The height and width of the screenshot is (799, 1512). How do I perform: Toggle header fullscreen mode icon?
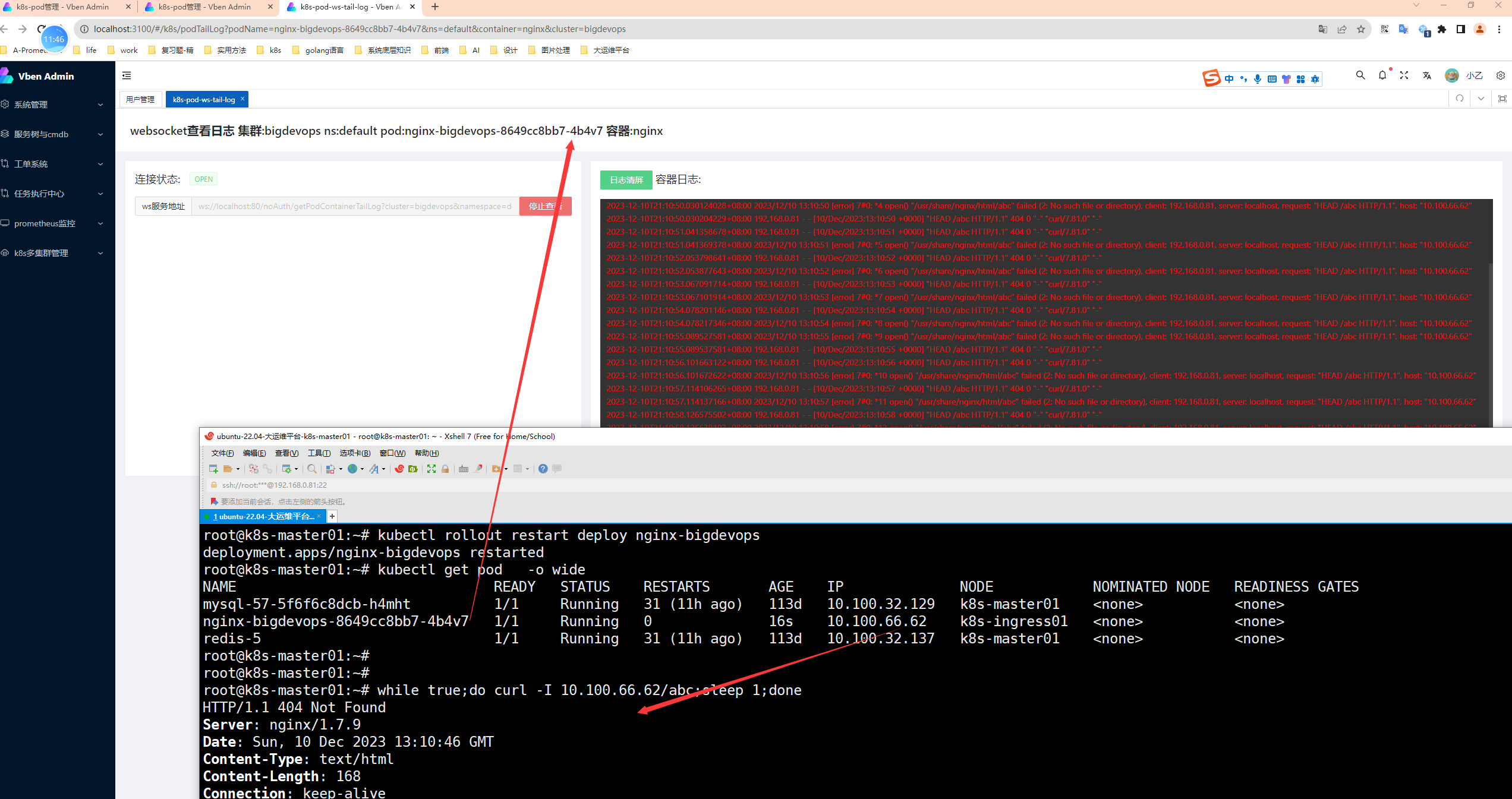click(x=1404, y=75)
